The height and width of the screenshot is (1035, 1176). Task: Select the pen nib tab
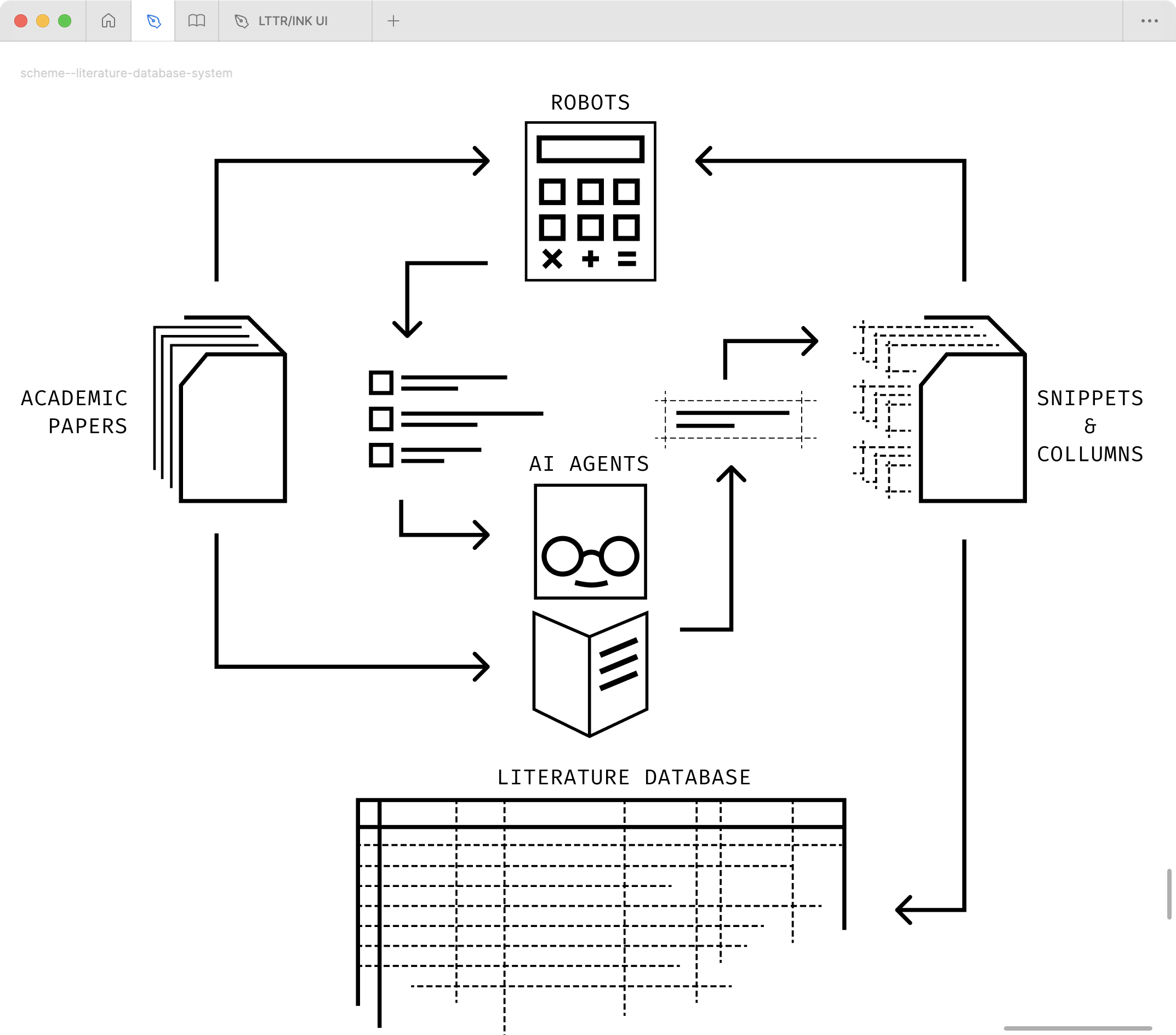click(x=153, y=21)
